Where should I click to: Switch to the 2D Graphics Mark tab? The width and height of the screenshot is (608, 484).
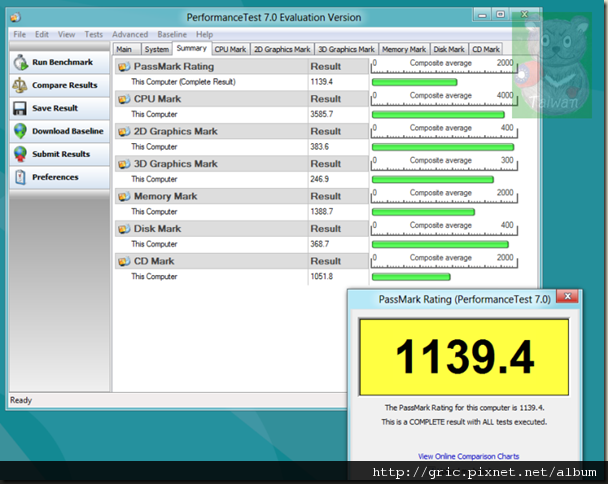[282, 49]
